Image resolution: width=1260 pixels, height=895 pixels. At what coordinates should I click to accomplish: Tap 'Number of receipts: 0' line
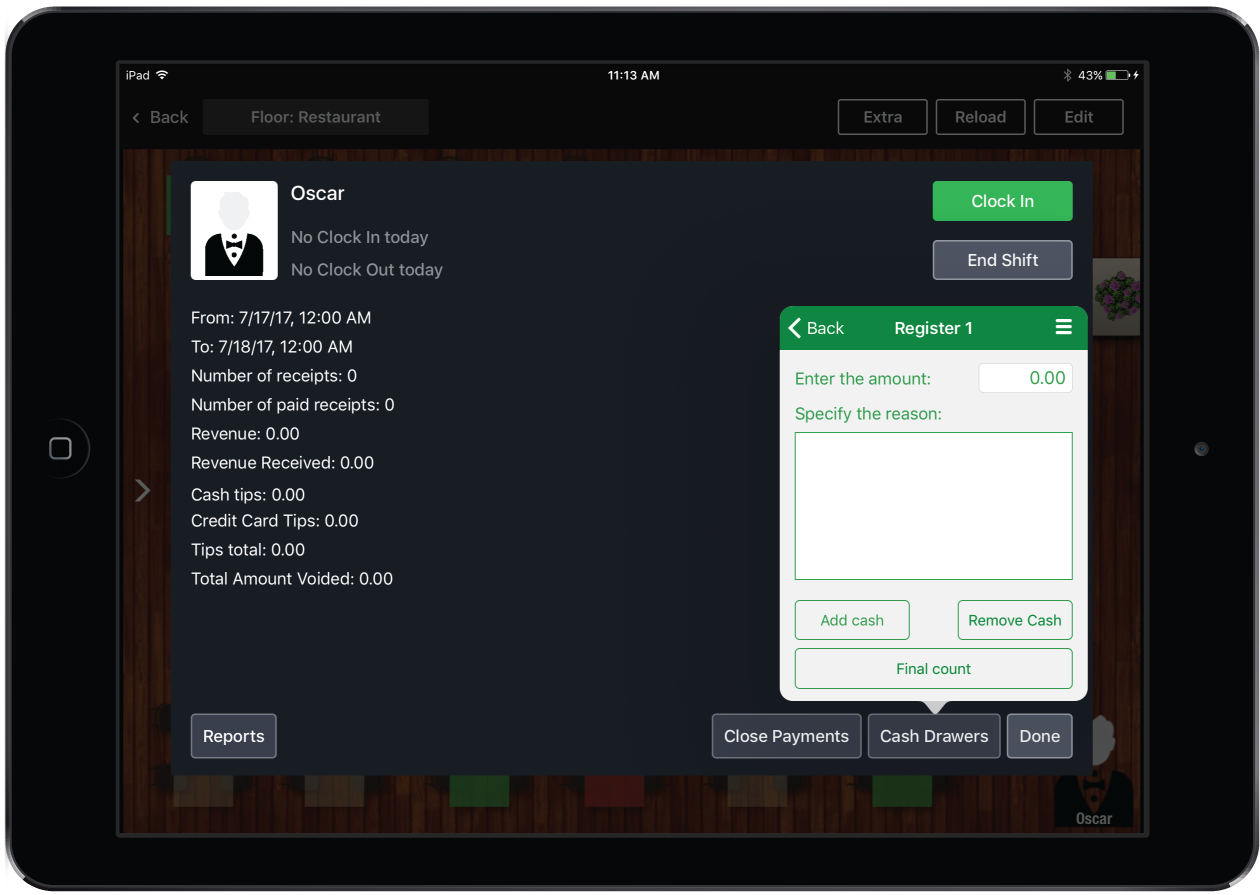tap(274, 376)
